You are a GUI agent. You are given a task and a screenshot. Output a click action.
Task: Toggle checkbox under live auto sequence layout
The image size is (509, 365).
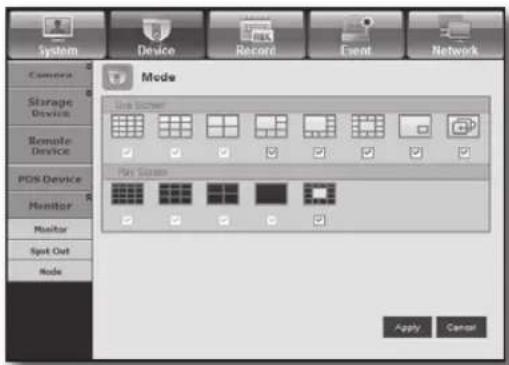464,153
